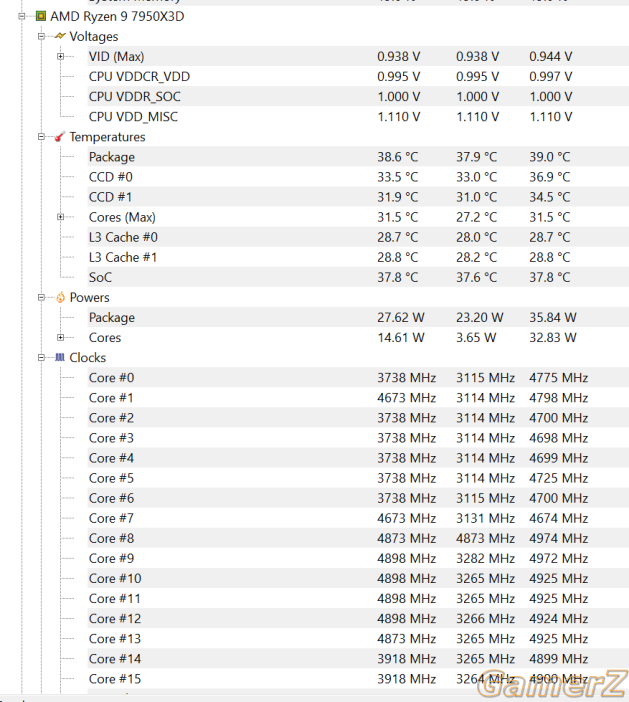Select the Core #3 clock row
The height and width of the screenshot is (702, 629).
pyautogui.click(x=358, y=438)
